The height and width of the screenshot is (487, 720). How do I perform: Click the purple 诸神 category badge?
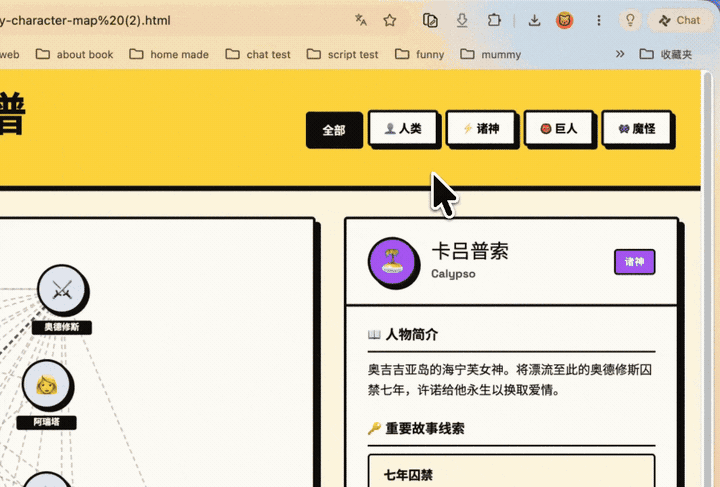tap(635, 262)
